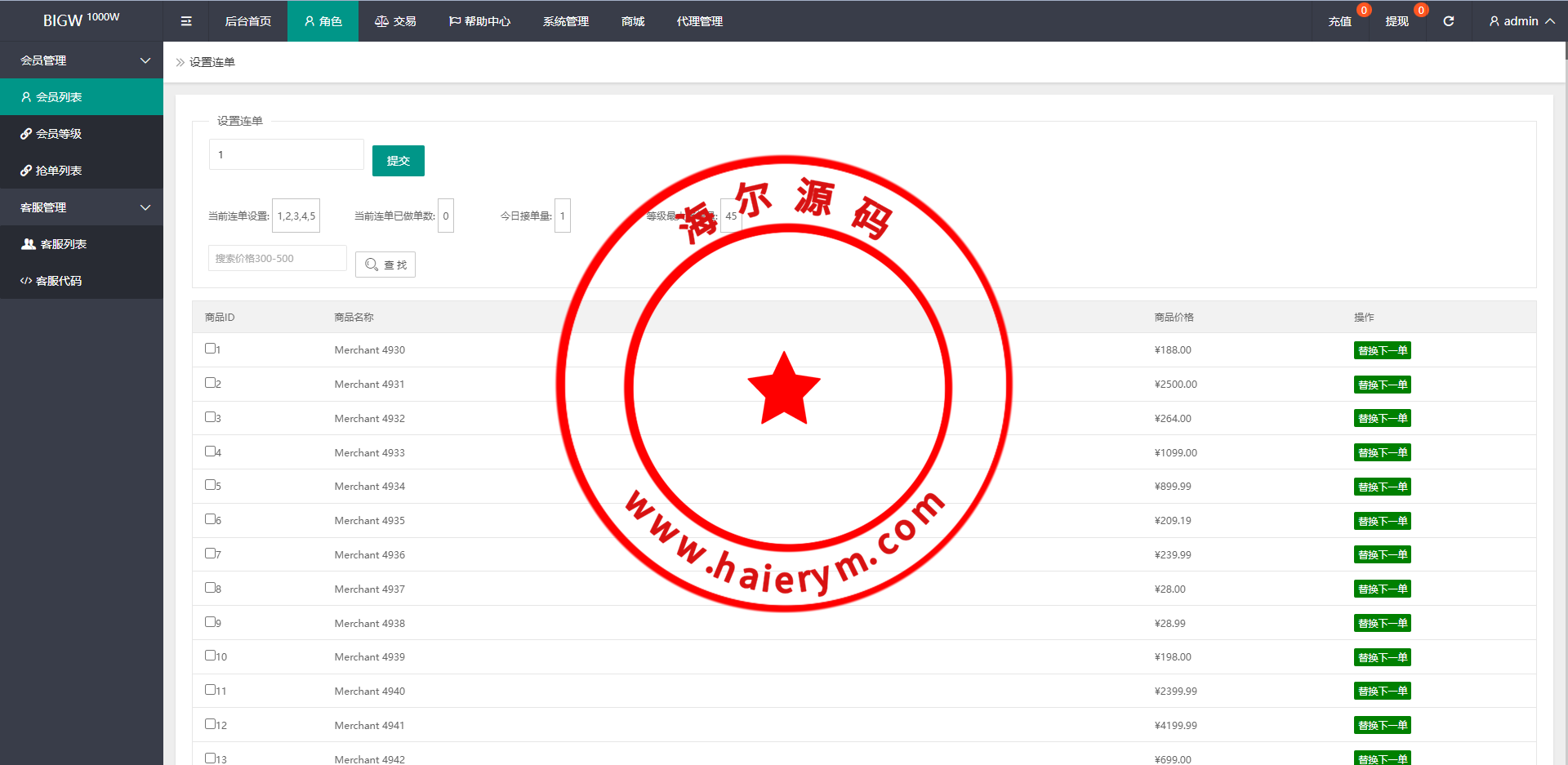Focus the price search input field
Screen dimensions: 1568x765
[277, 258]
